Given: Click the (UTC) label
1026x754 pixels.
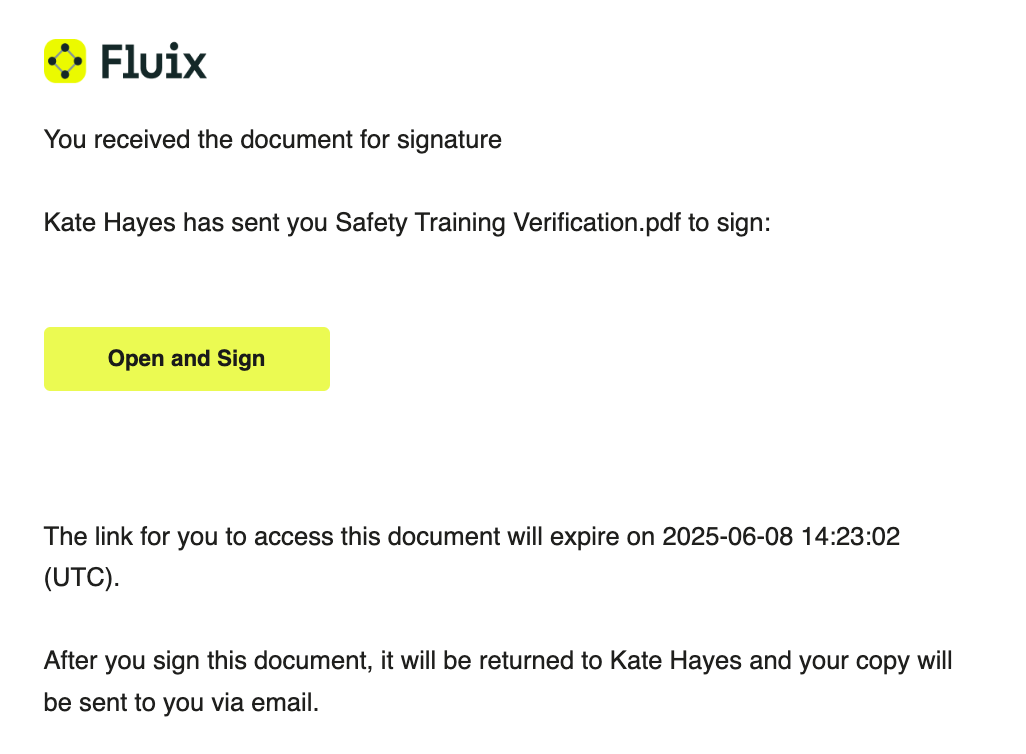Looking at the screenshot, I should point(81,579).
